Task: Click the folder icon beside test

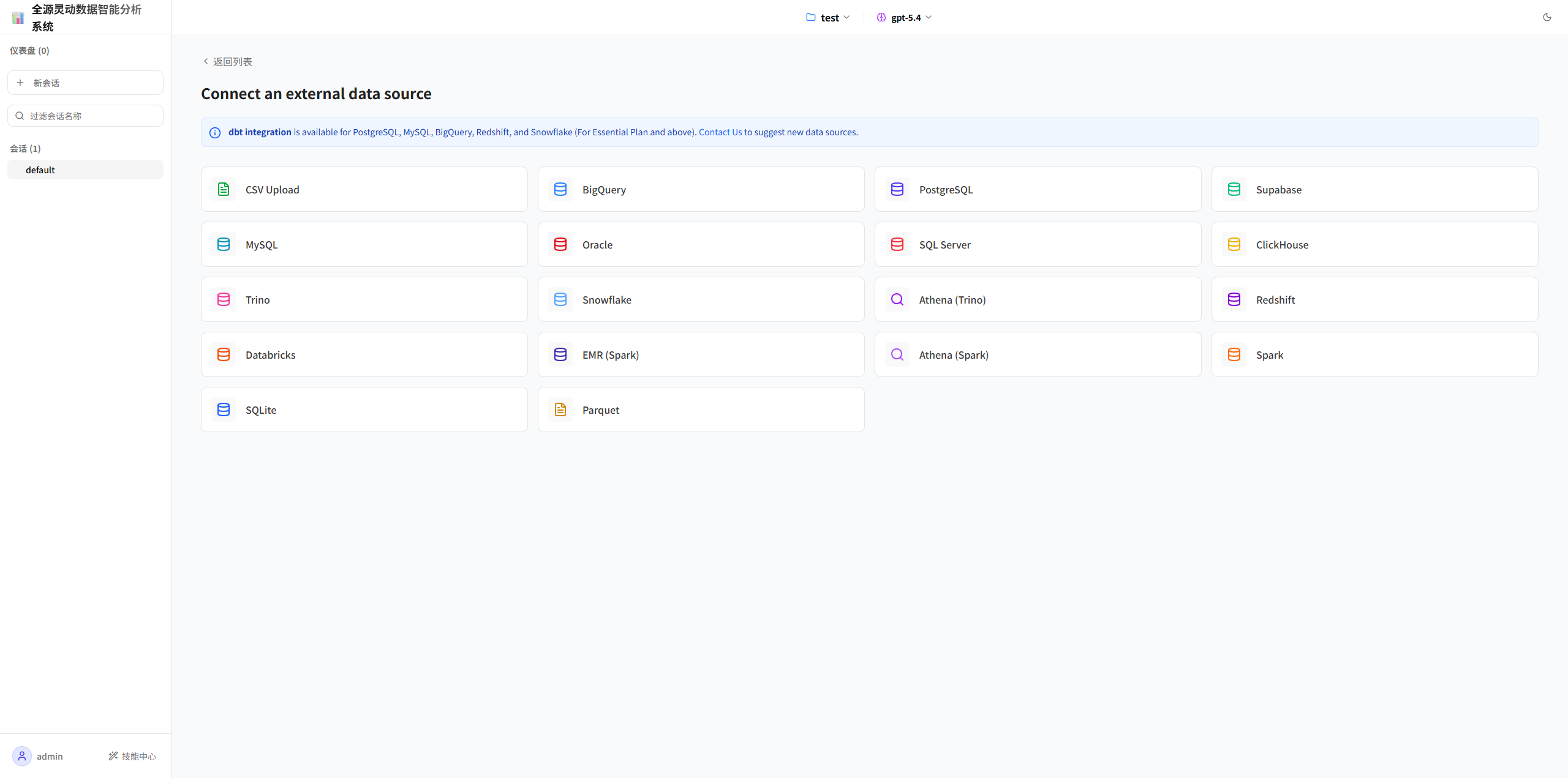Action: [811, 17]
